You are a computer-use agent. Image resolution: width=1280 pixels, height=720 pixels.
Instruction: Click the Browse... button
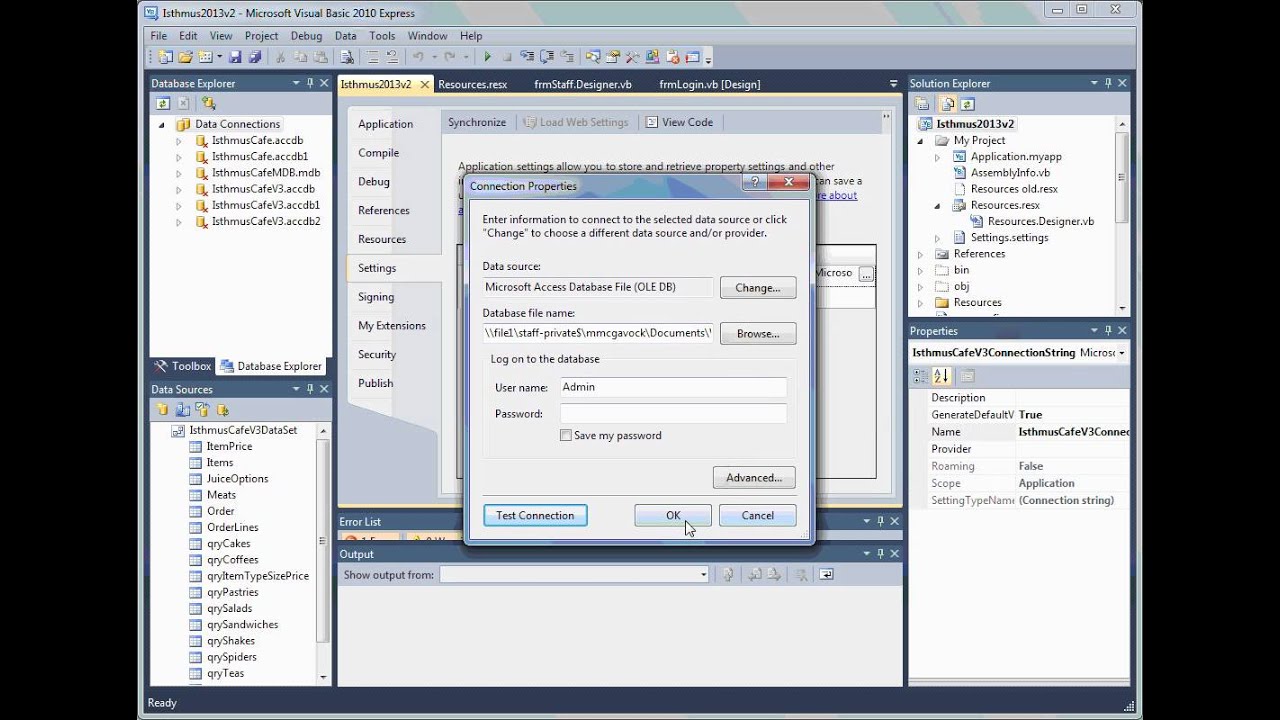pyautogui.click(x=758, y=333)
